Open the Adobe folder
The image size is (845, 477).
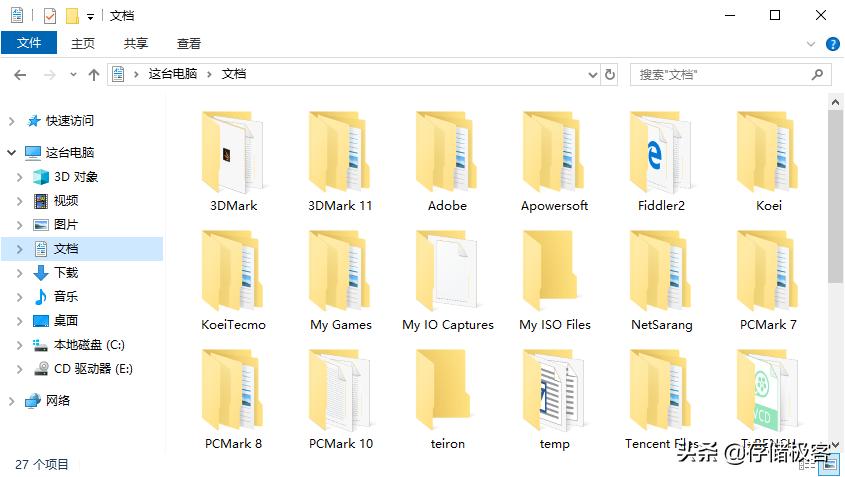(447, 162)
